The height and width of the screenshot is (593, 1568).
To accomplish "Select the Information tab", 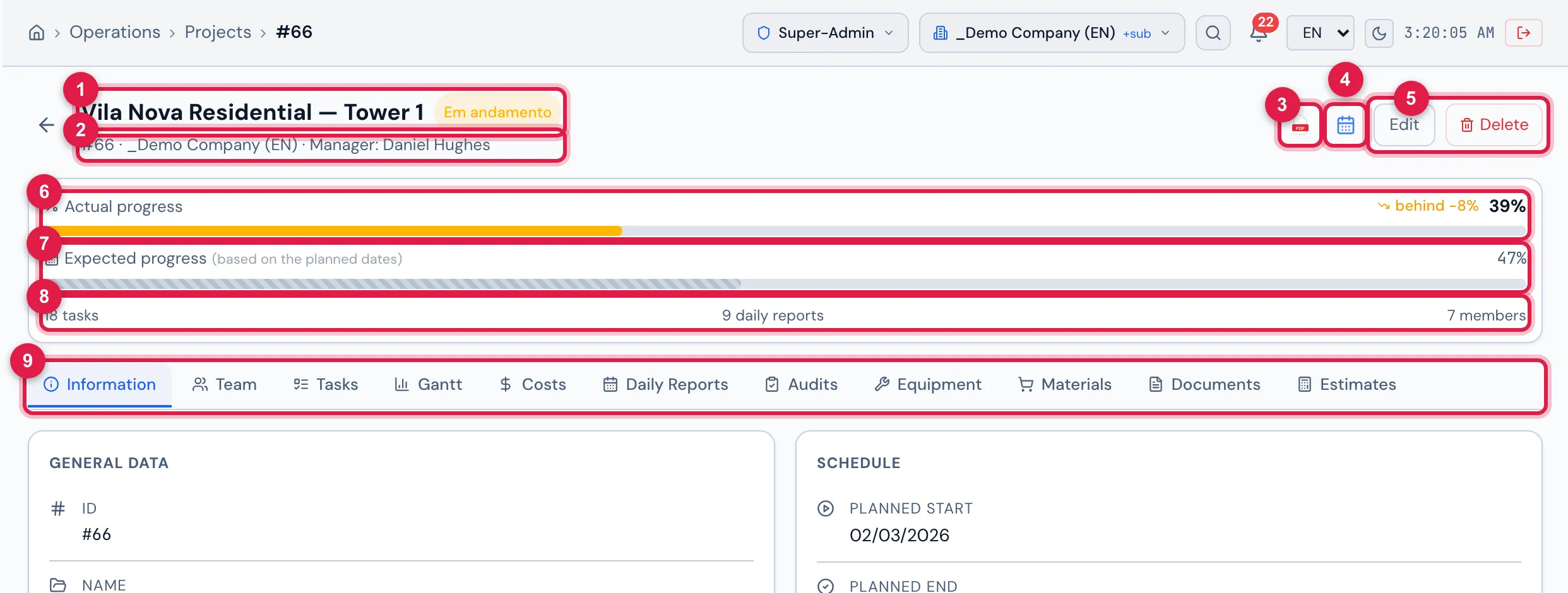I will point(100,385).
